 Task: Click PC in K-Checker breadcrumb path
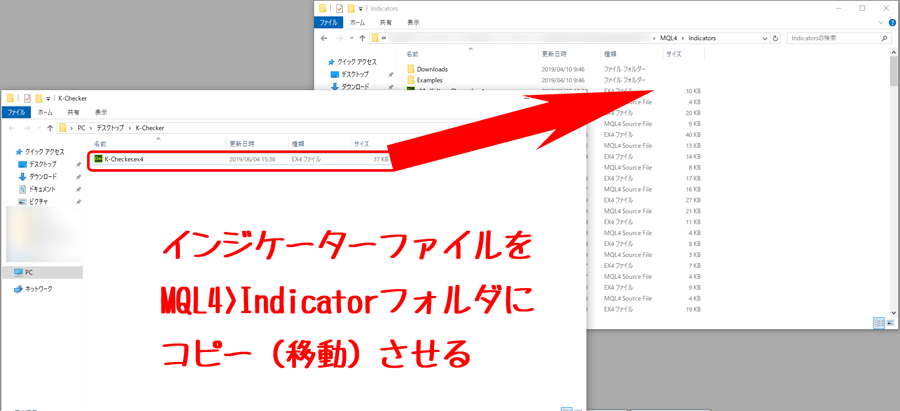coord(82,128)
